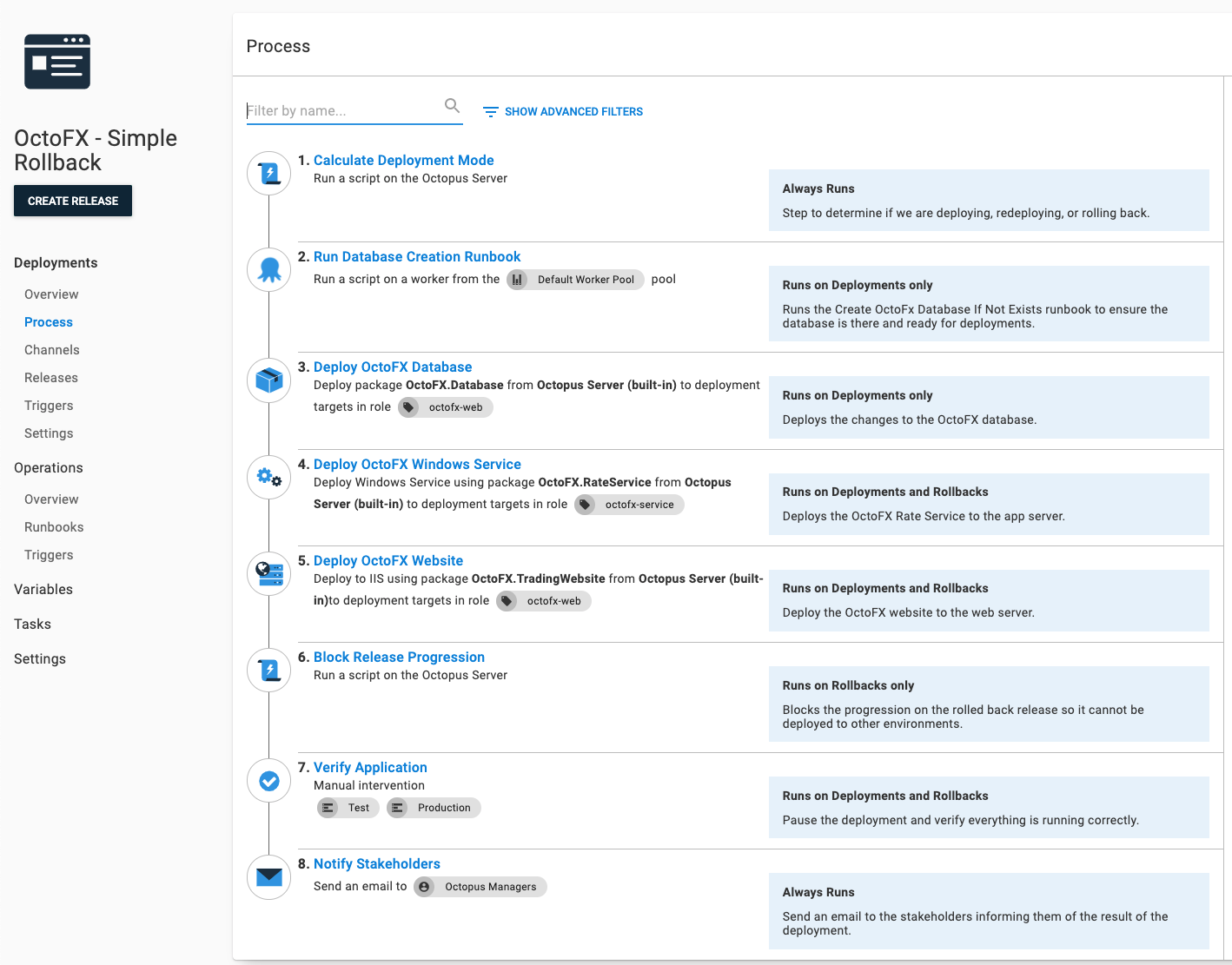Click the search magnifier in the filter bar

pyautogui.click(x=452, y=105)
